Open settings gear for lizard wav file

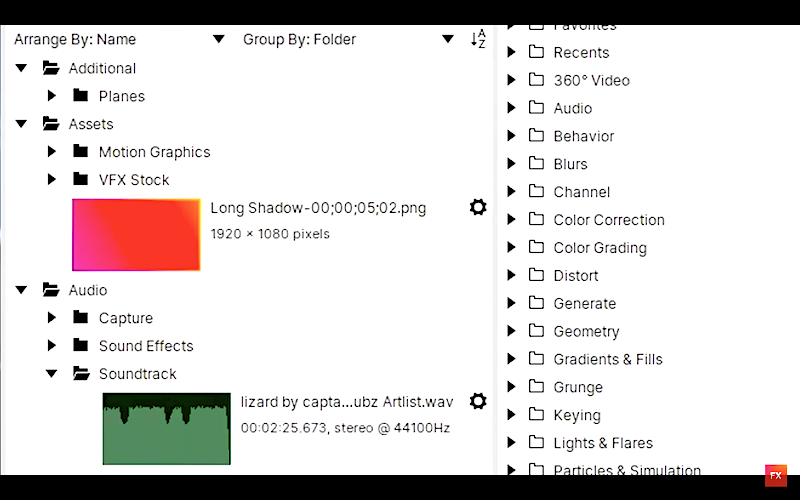pyautogui.click(x=478, y=401)
